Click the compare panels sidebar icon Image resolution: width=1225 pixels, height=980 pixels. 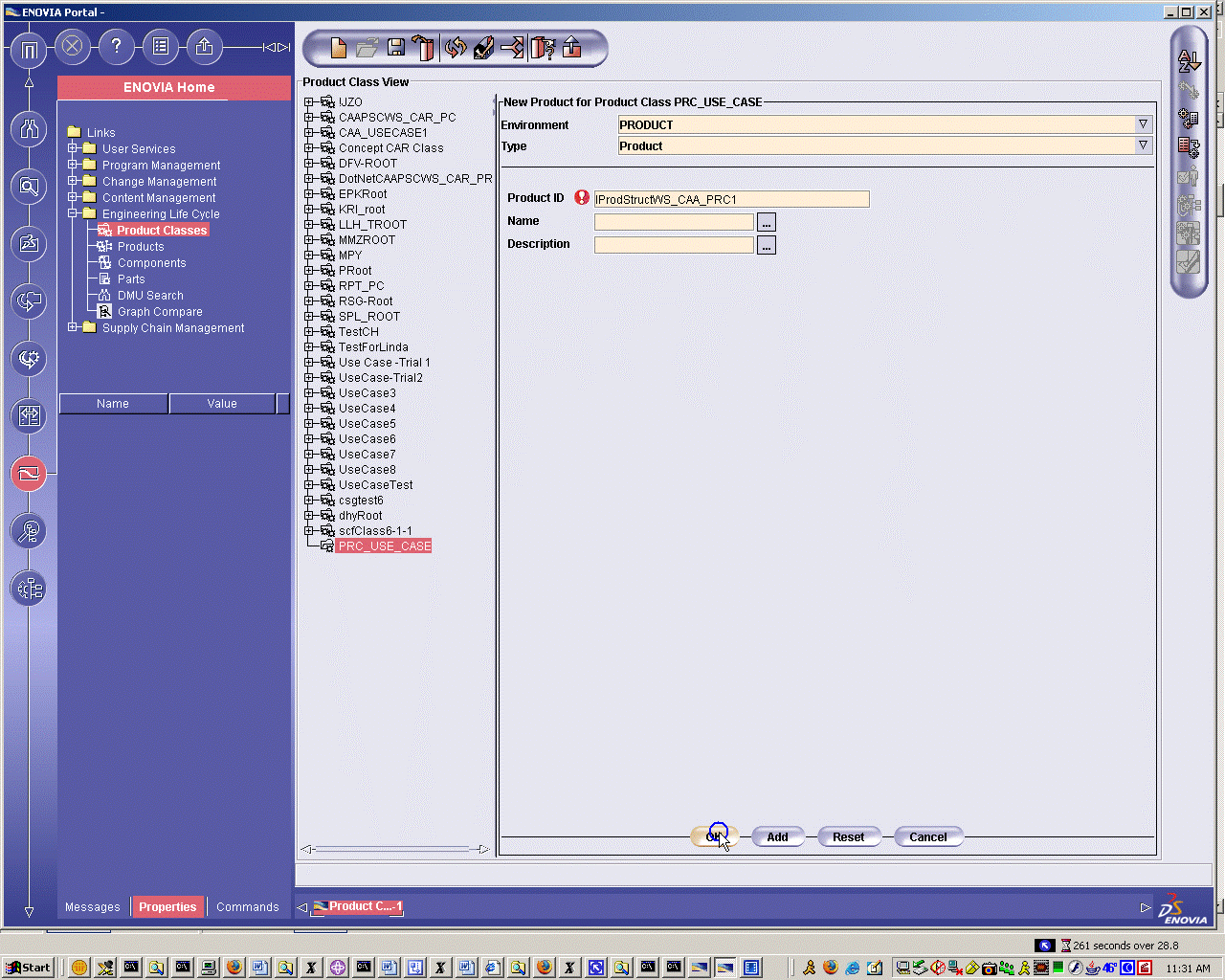(x=29, y=415)
